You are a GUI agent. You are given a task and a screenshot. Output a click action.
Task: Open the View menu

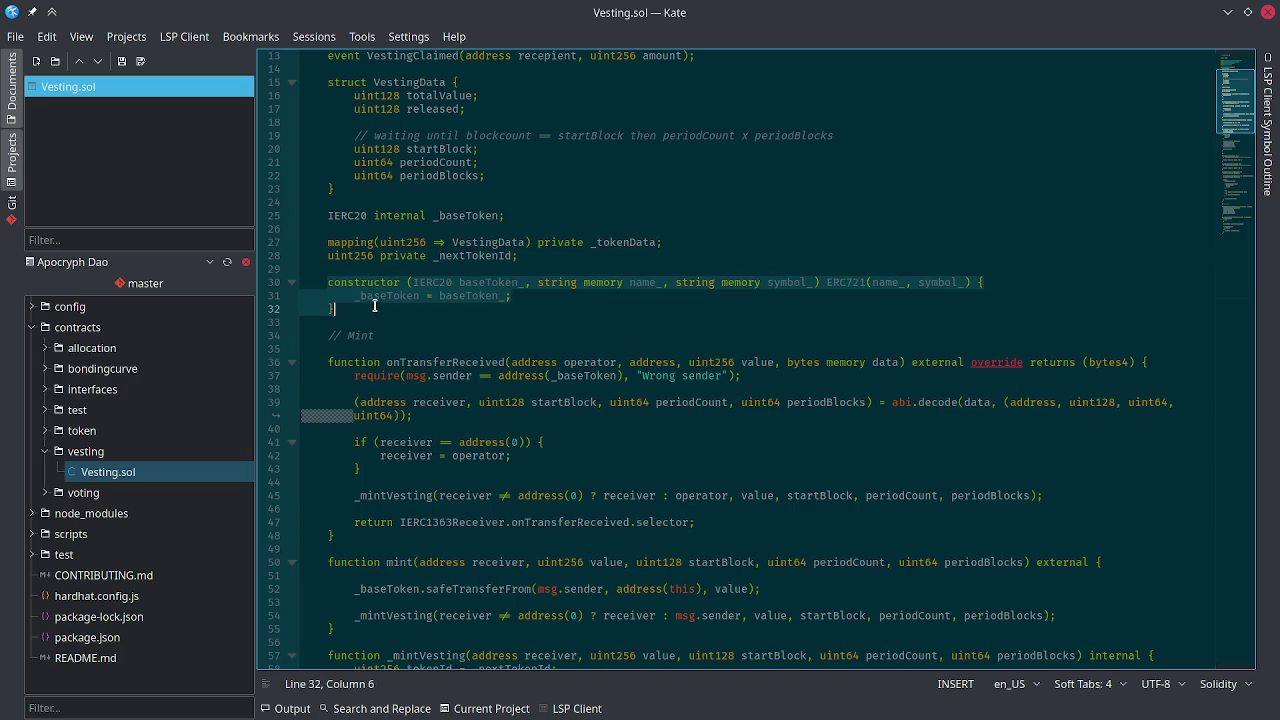tap(81, 36)
